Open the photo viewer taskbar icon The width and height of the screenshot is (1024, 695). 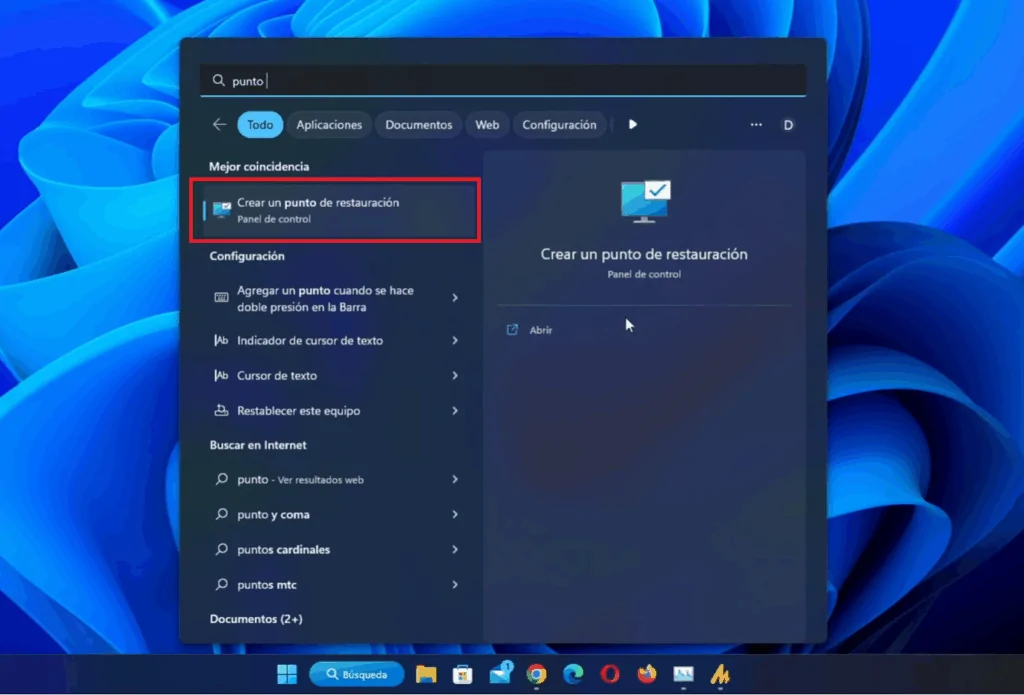[683, 674]
